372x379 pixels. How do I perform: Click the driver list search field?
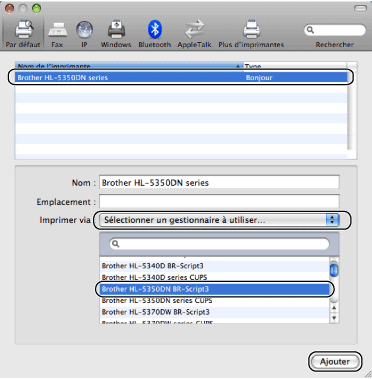[x=219, y=244]
